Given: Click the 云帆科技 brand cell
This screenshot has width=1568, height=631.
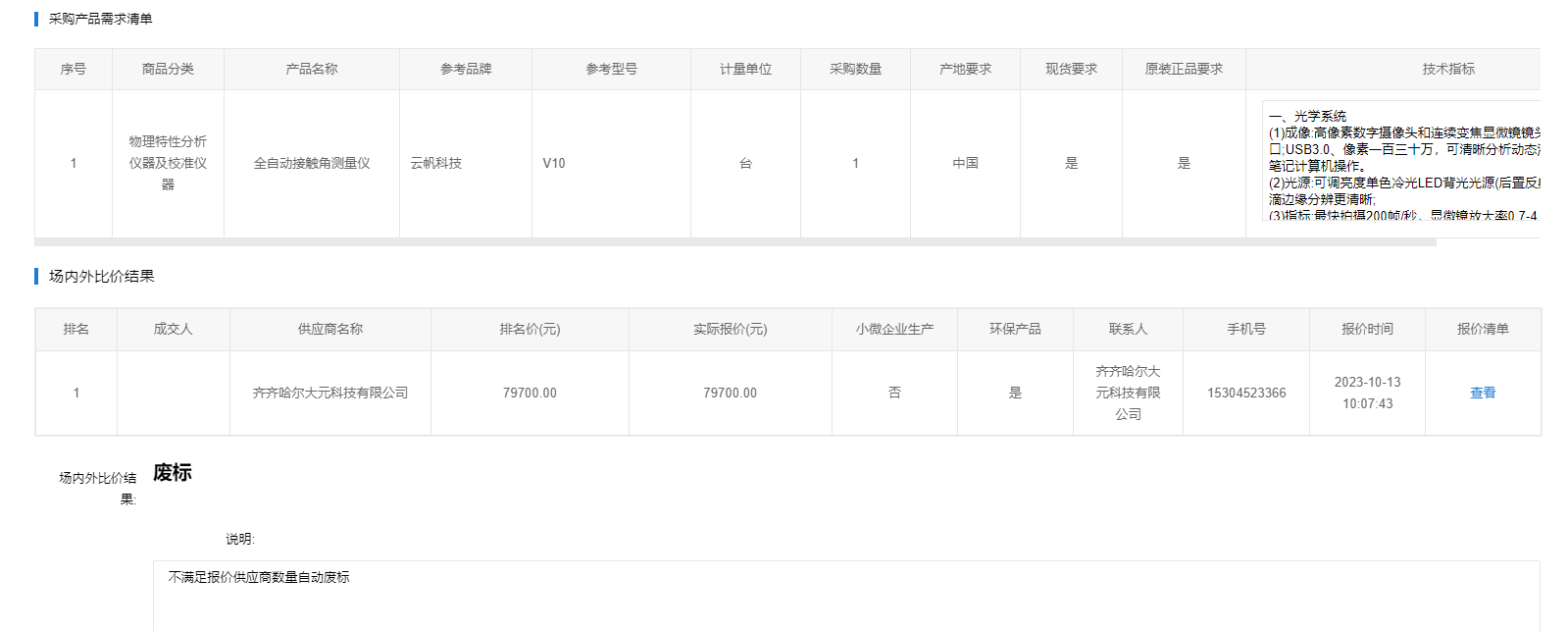Looking at the screenshot, I should coord(436,163).
